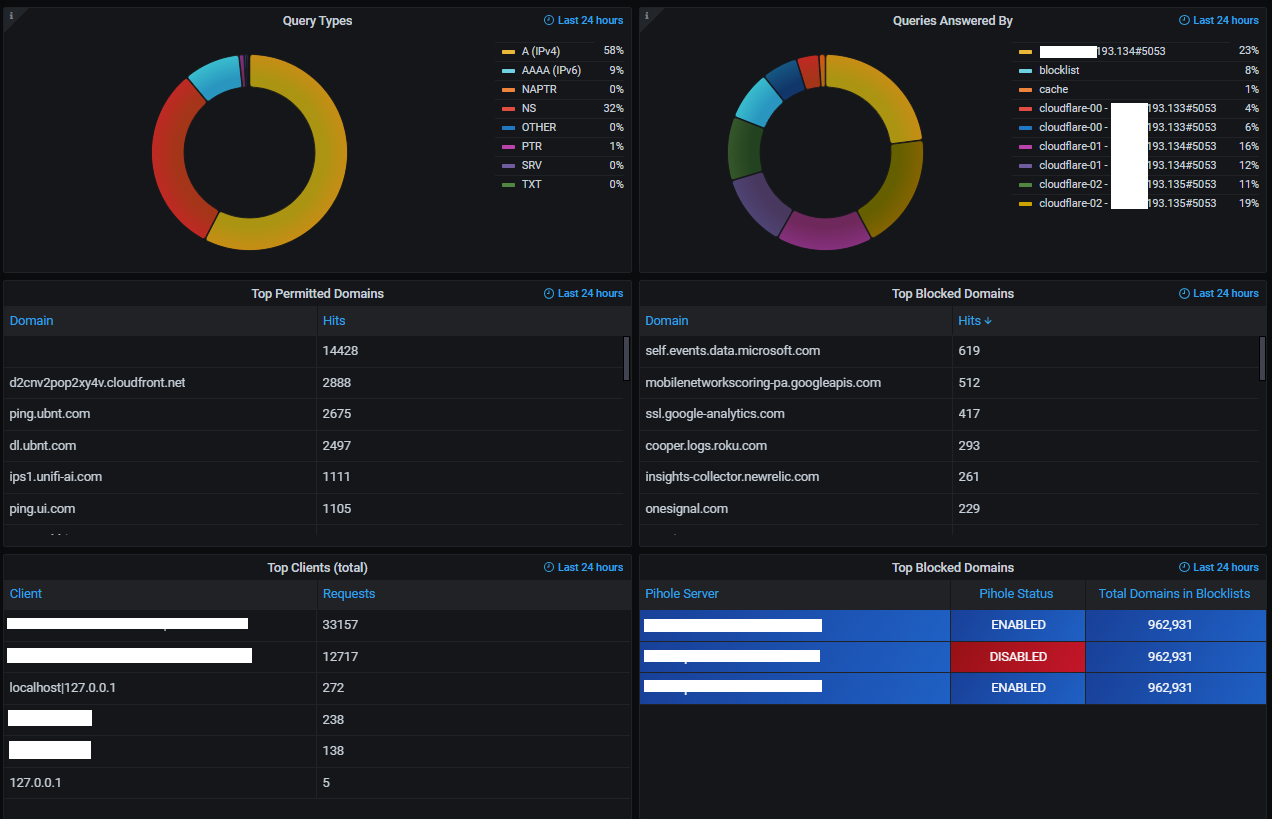The image size is (1272, 819).
Task: Click Last 24 hours in blocked domains Hits panel
Action: pos(1225,294)
